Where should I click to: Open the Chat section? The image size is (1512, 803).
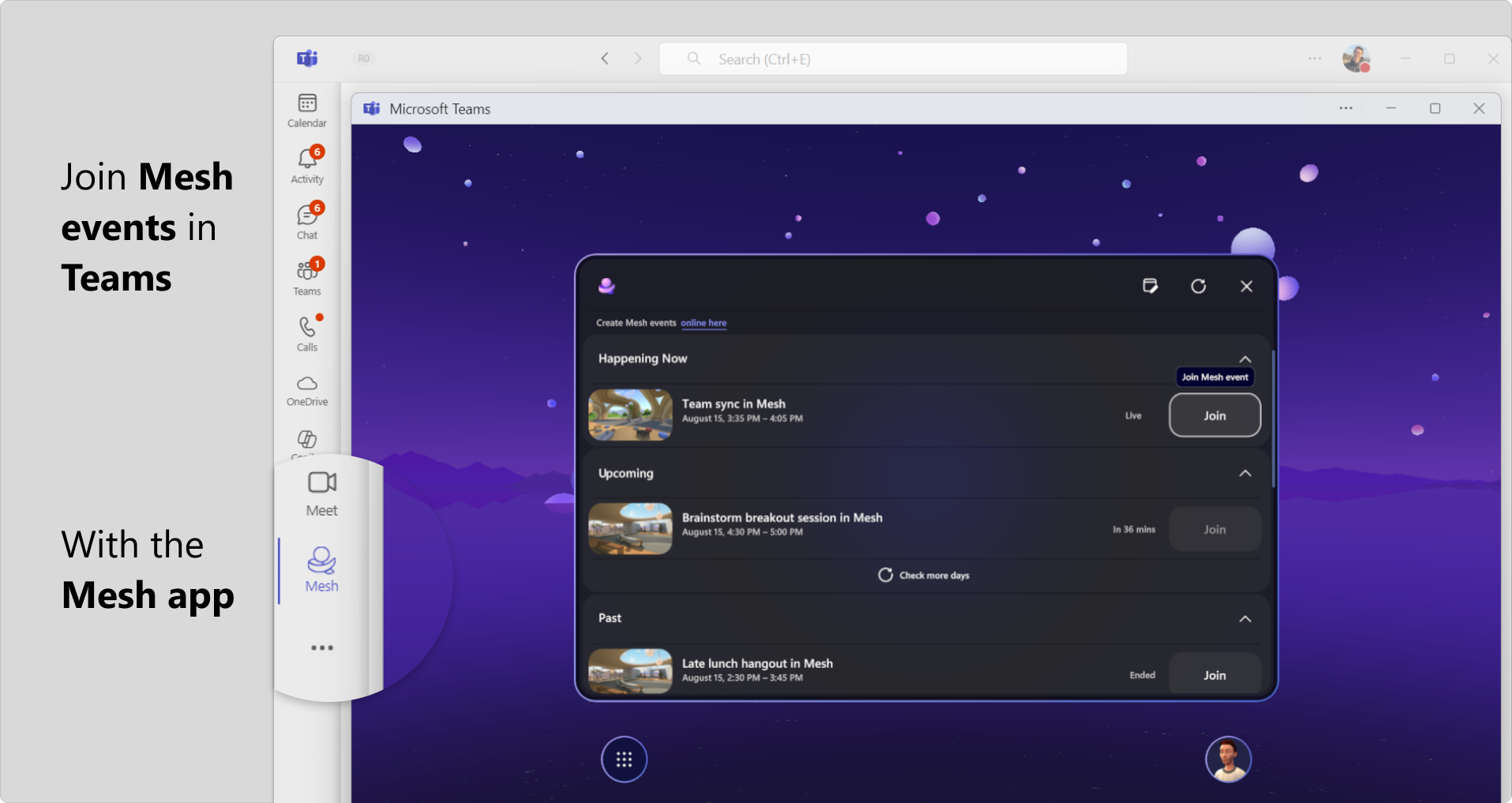306,220
